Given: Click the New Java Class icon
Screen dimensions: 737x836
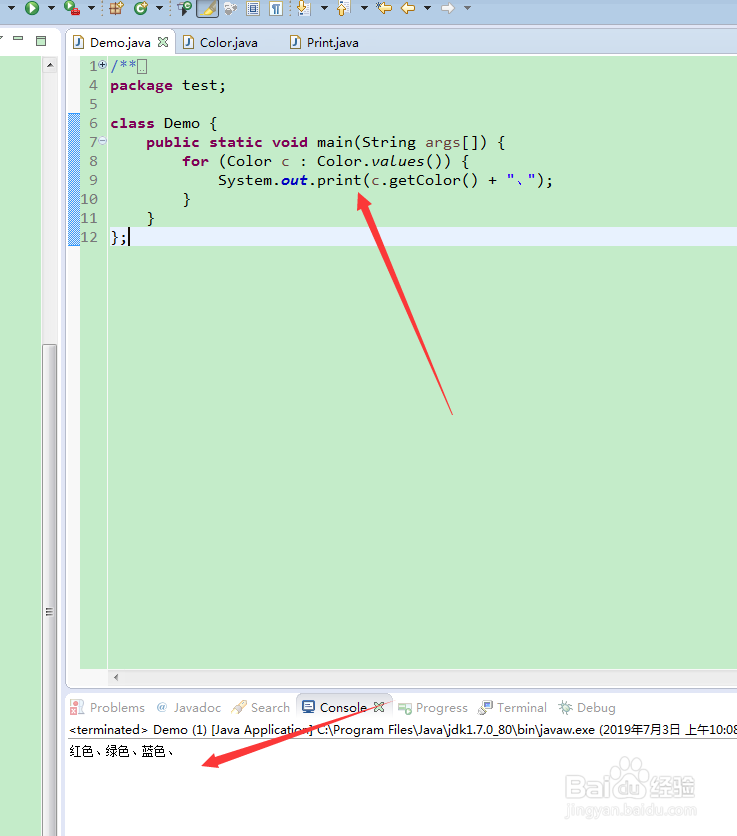Looking at the screenshot, I should 141,8.
